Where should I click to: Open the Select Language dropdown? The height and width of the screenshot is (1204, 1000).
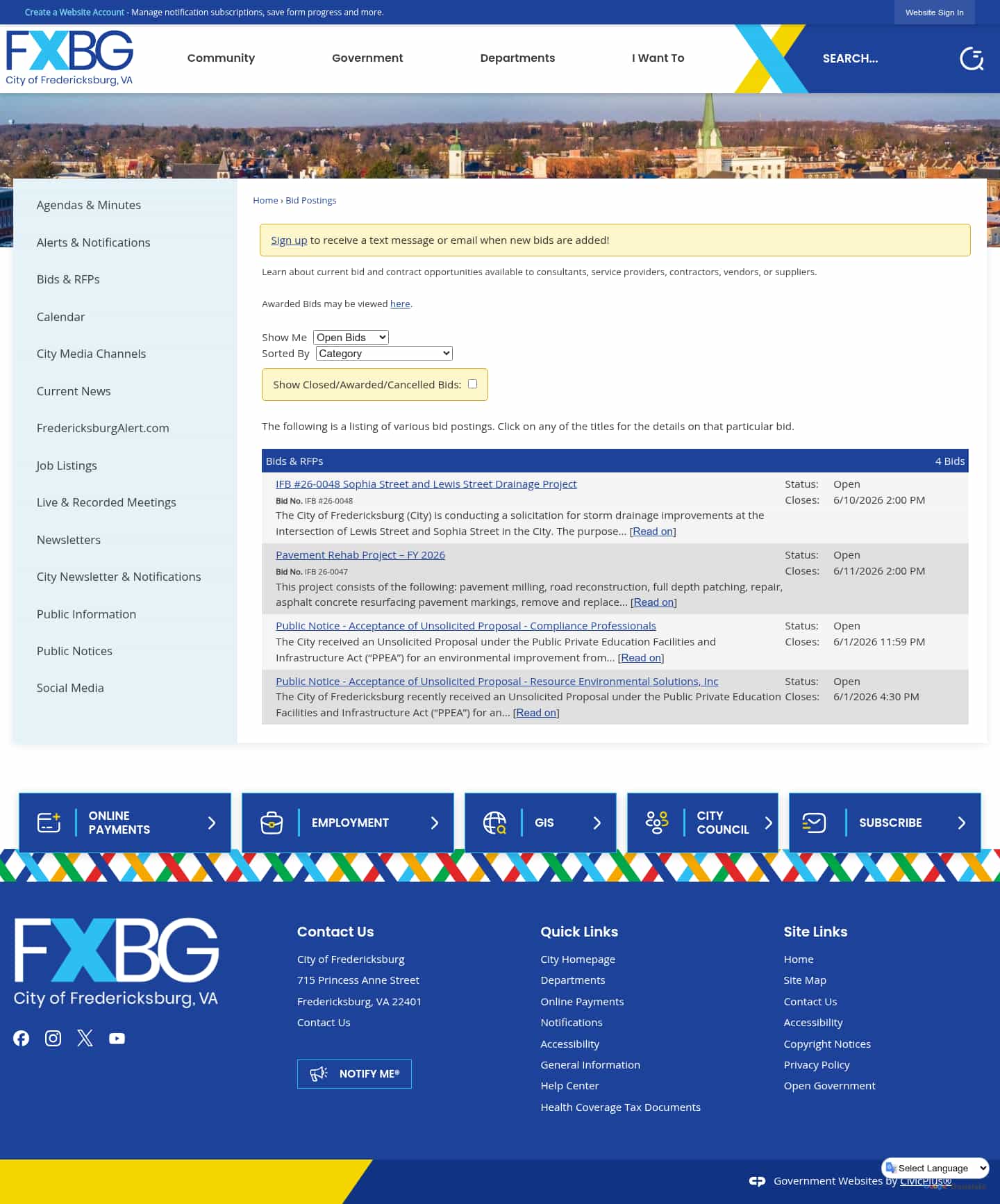click(x=935, y=1168)
